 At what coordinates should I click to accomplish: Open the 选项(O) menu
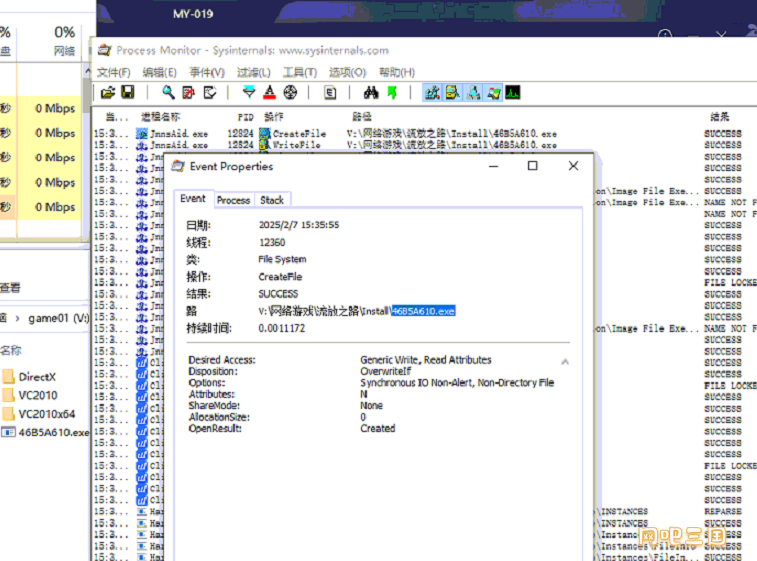348,72
